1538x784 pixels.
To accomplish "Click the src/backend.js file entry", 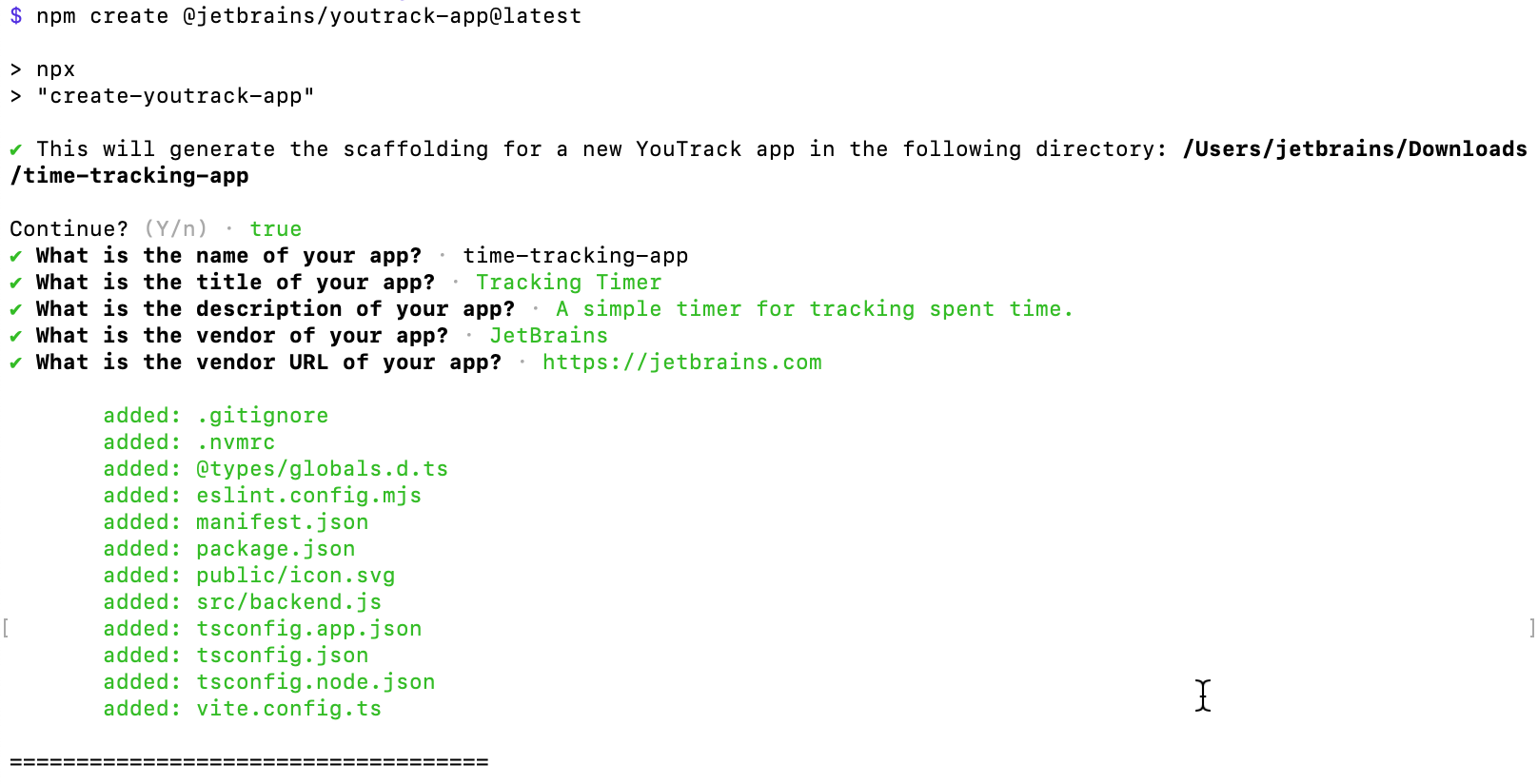I will [x=288, y=602].
